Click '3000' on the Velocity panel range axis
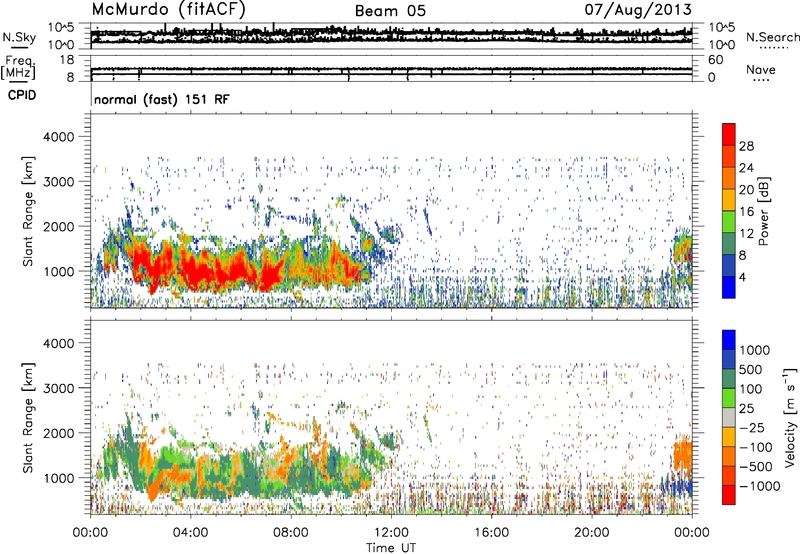Viewport: 800px width, 554px height. pos(59,388)
